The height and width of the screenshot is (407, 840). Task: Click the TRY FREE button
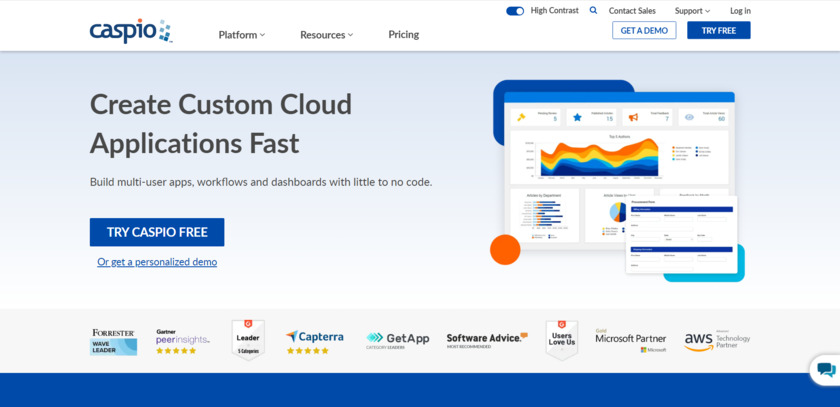click(719, 31)
